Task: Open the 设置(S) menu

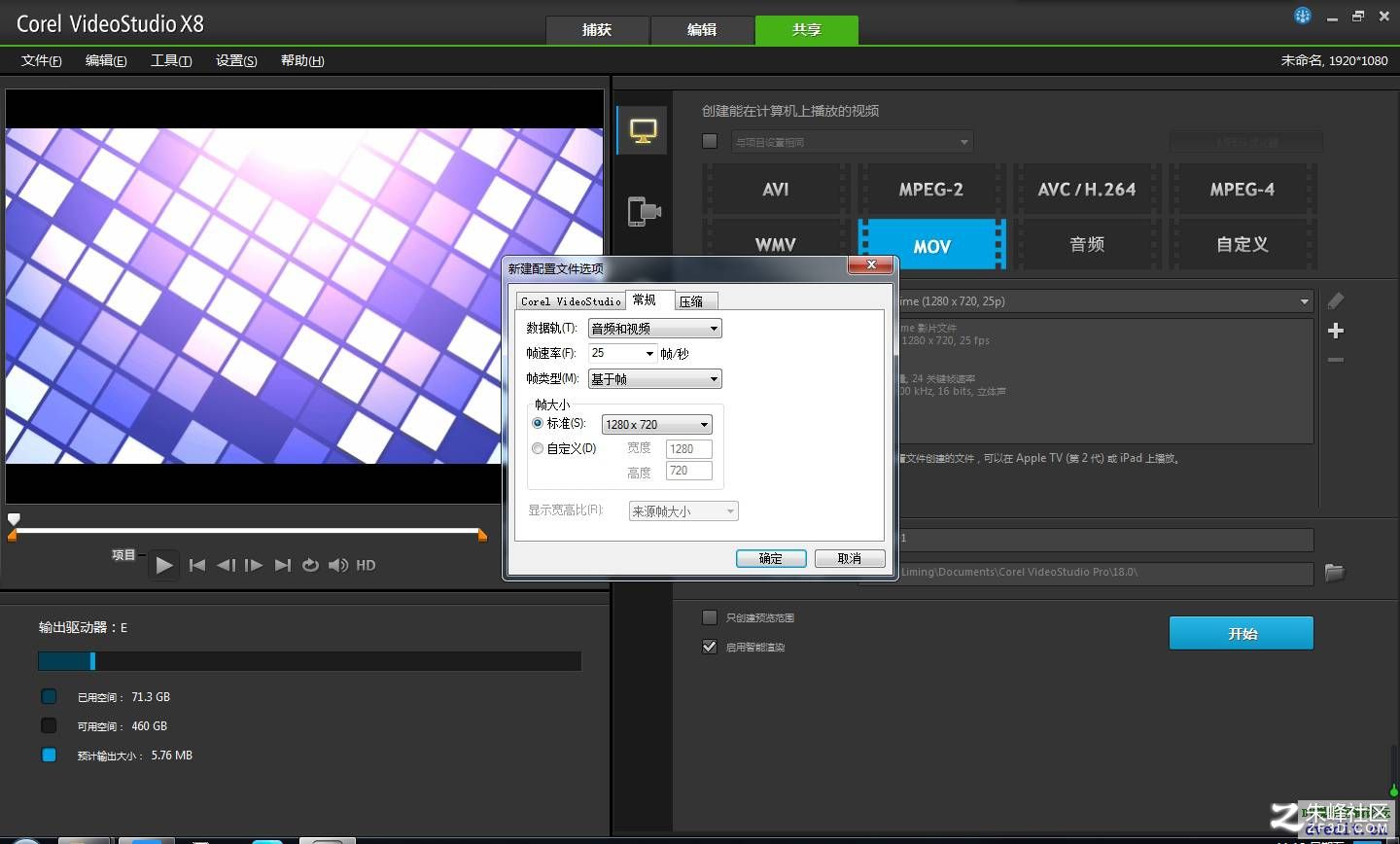Action: pyautogui.click(x=236, y=60)
